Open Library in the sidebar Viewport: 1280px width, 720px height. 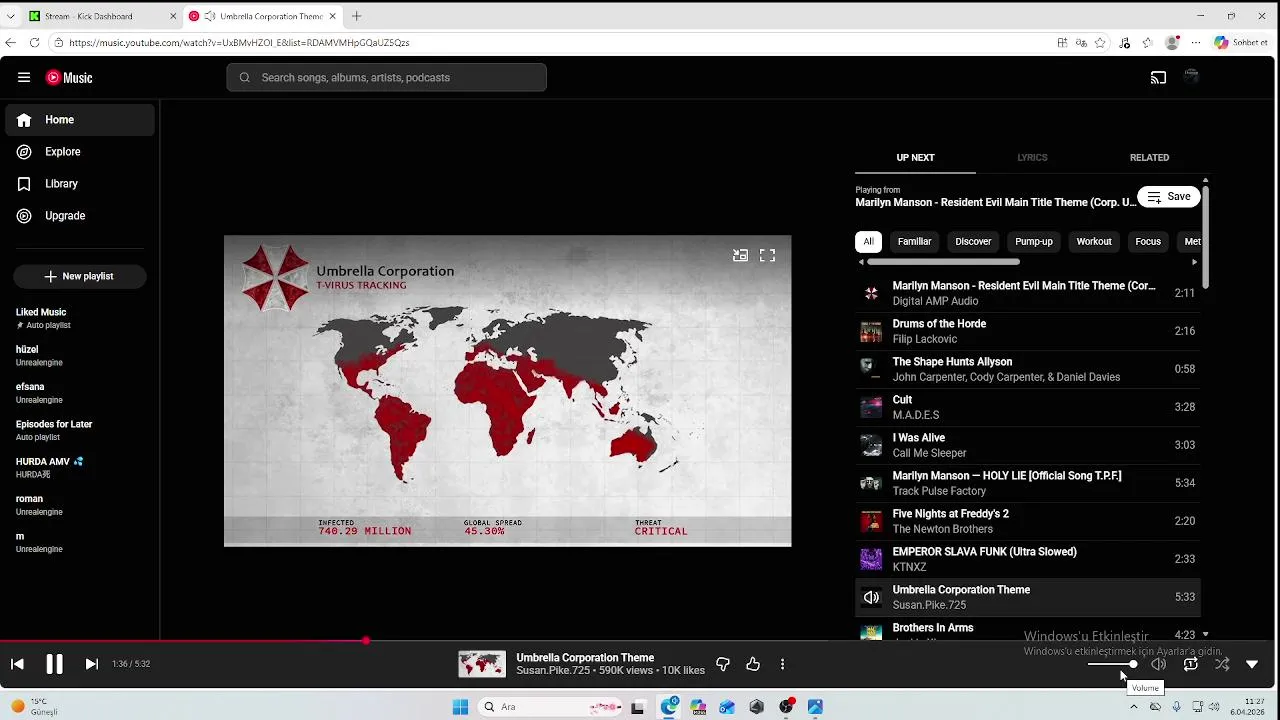[80, 184]
